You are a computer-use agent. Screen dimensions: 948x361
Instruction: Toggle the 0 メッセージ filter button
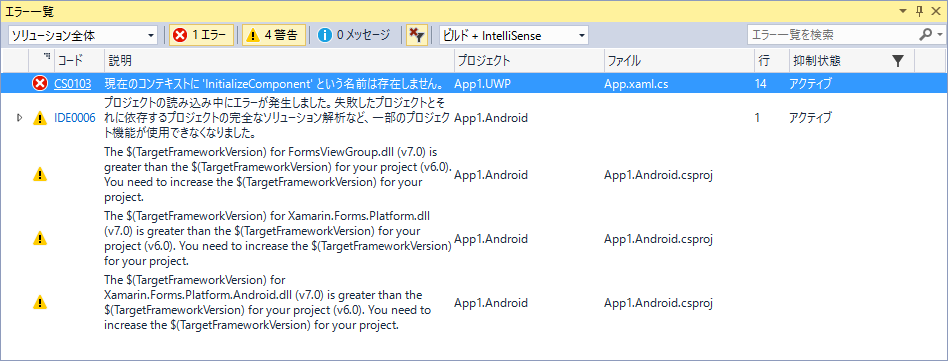tap(354, 36)
